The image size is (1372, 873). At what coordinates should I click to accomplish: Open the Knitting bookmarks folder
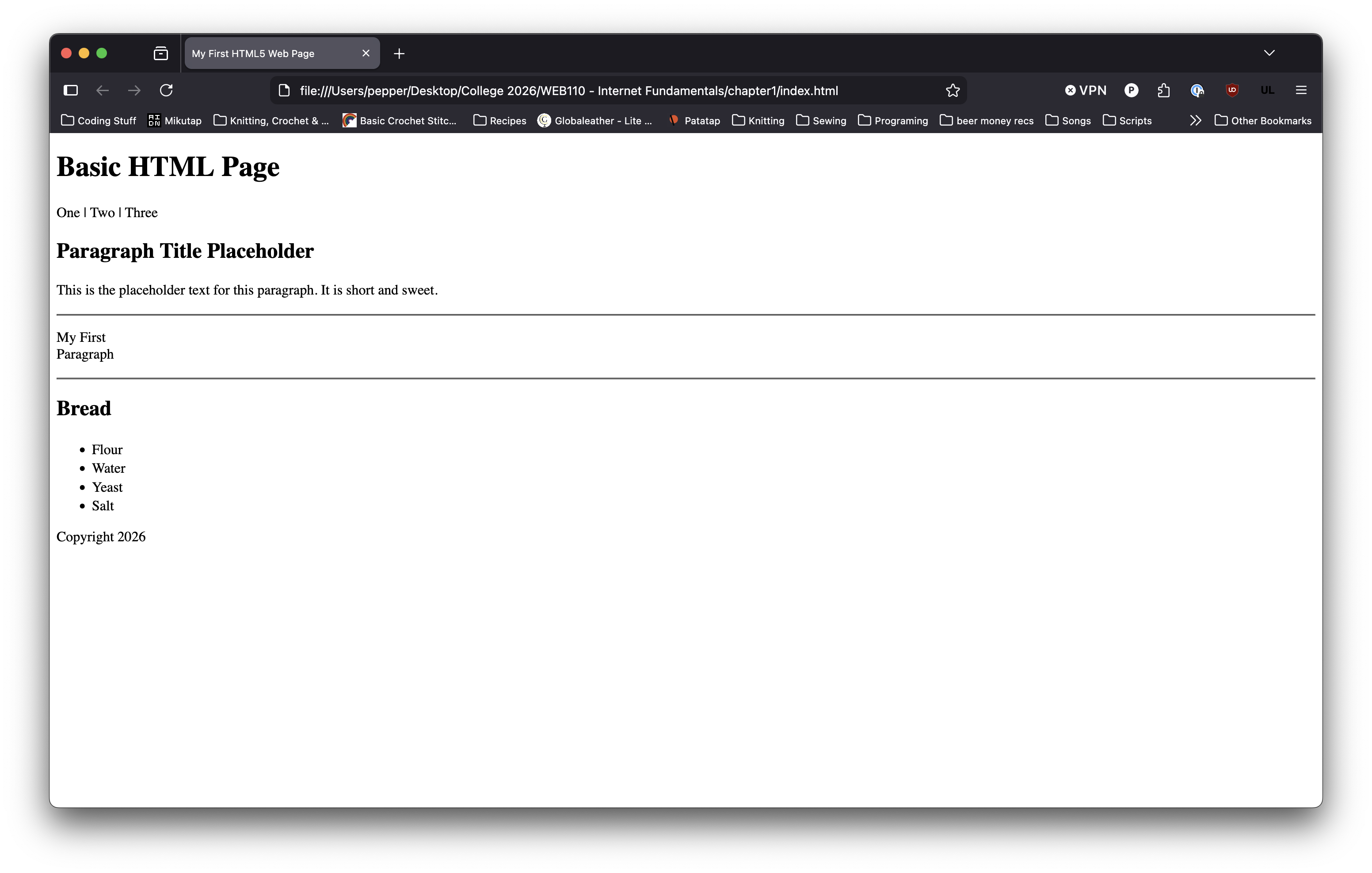click(758, 120)
